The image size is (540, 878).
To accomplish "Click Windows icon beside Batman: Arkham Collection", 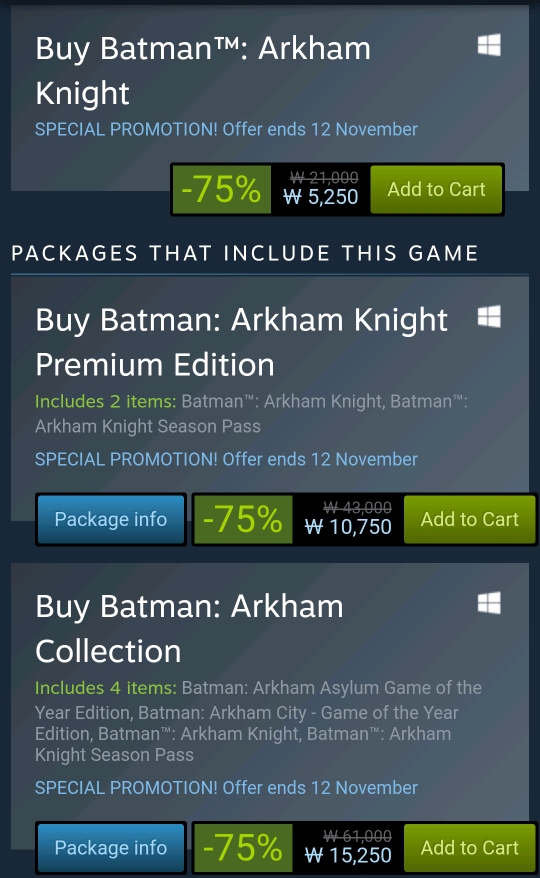I will click(489, 603).
